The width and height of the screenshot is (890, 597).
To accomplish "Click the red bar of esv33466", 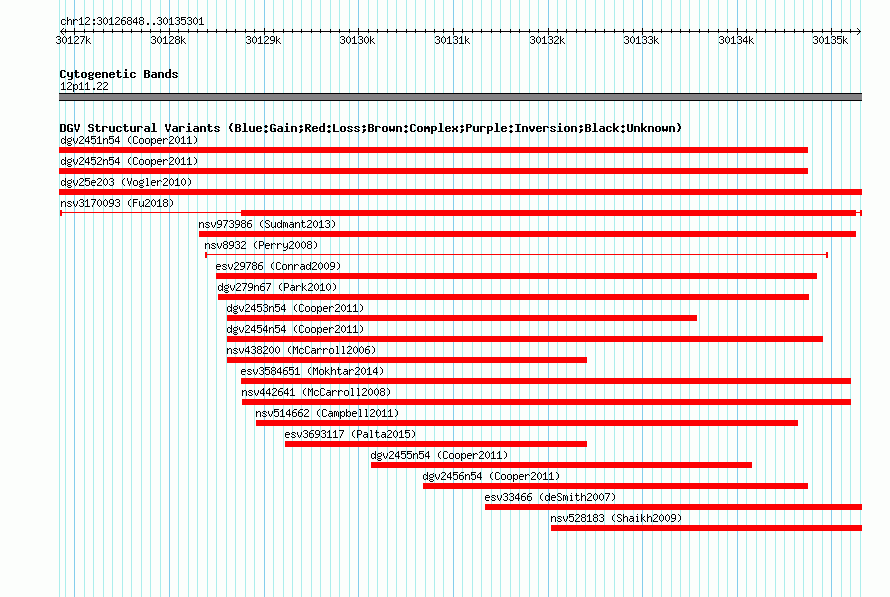I will pyautogui.click(x=673, y=507).
